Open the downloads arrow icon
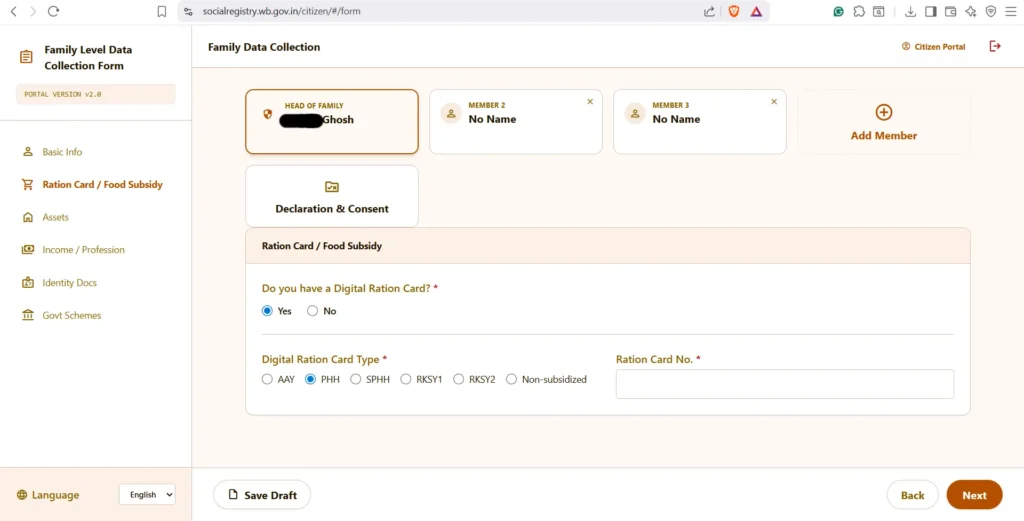1024x521 pixels. tap(910, 11)
